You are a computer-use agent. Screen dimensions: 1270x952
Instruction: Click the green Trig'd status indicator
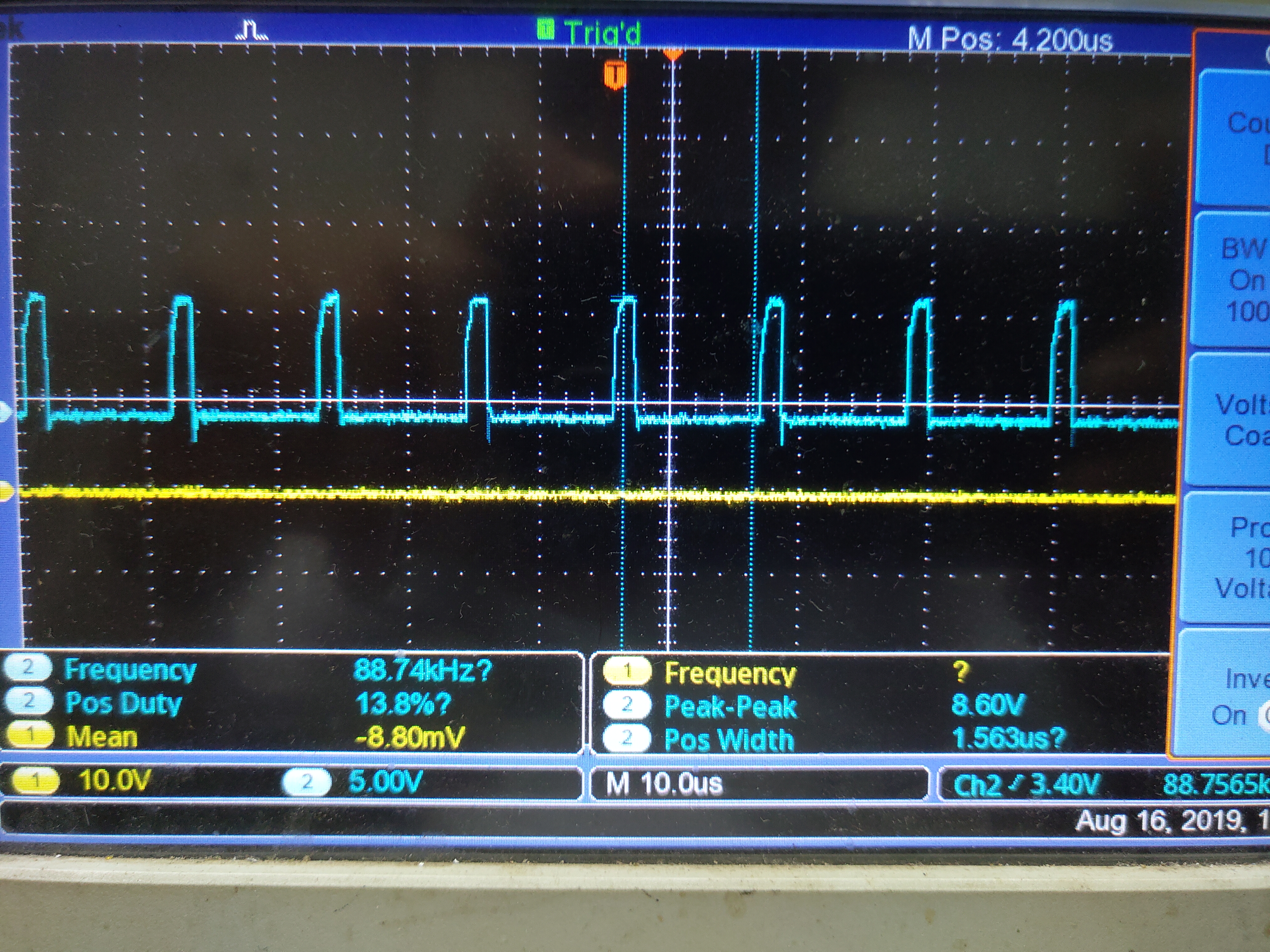(x=590, y=31)
